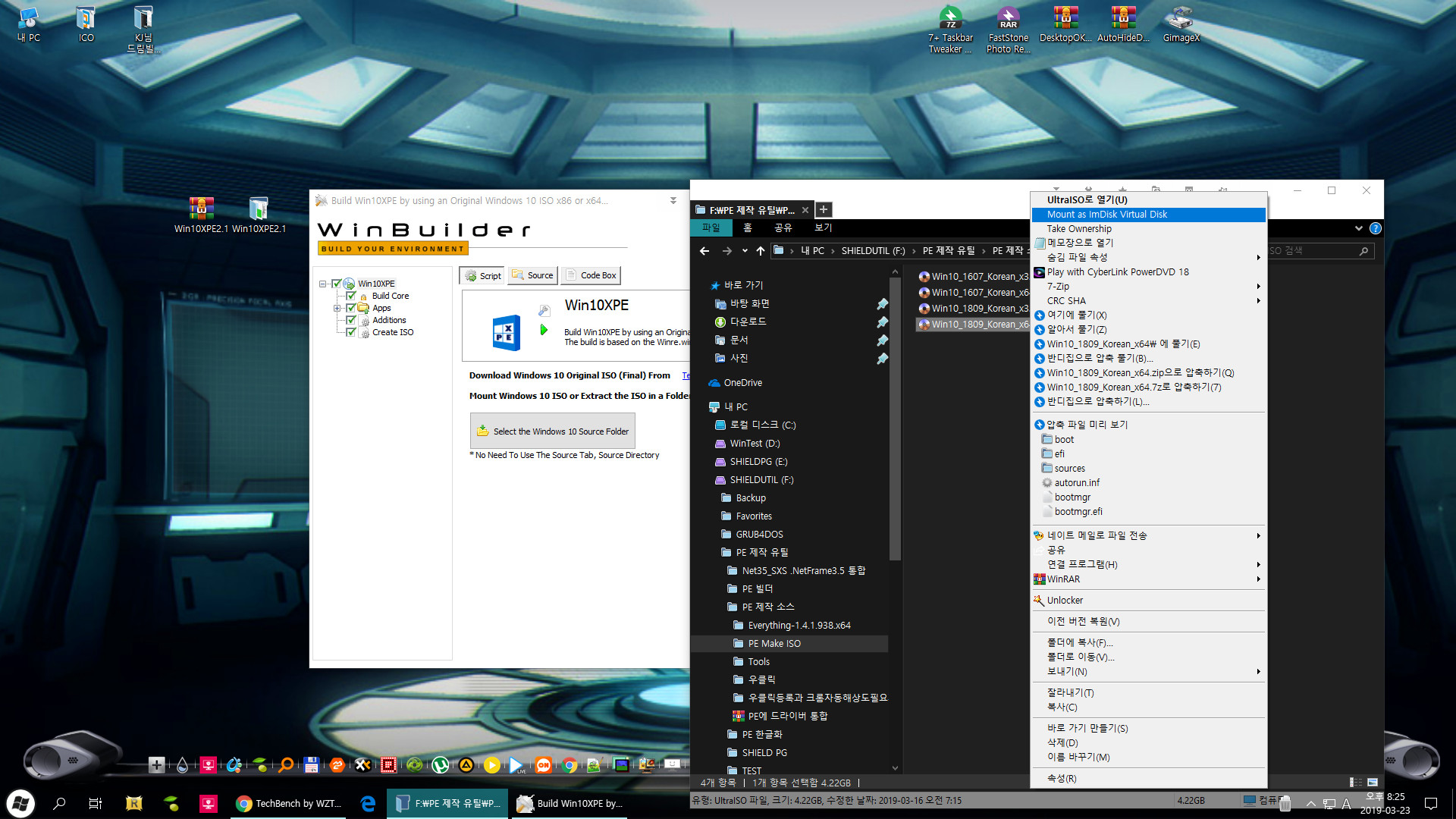Screen dimensions: 1456x819
Task: Open the ICO folder on desktop
Action: (x=86, y=24)
